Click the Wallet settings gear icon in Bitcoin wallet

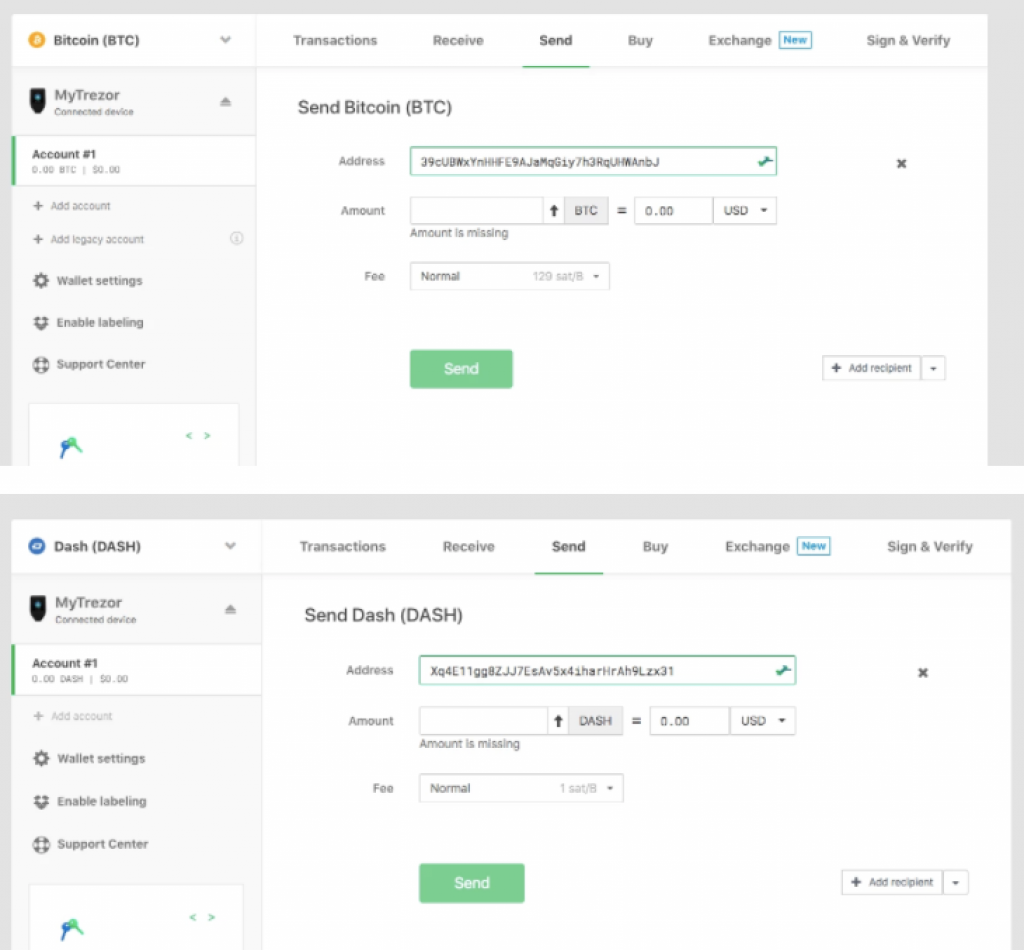pyautogui.click(x=41, y=281)
